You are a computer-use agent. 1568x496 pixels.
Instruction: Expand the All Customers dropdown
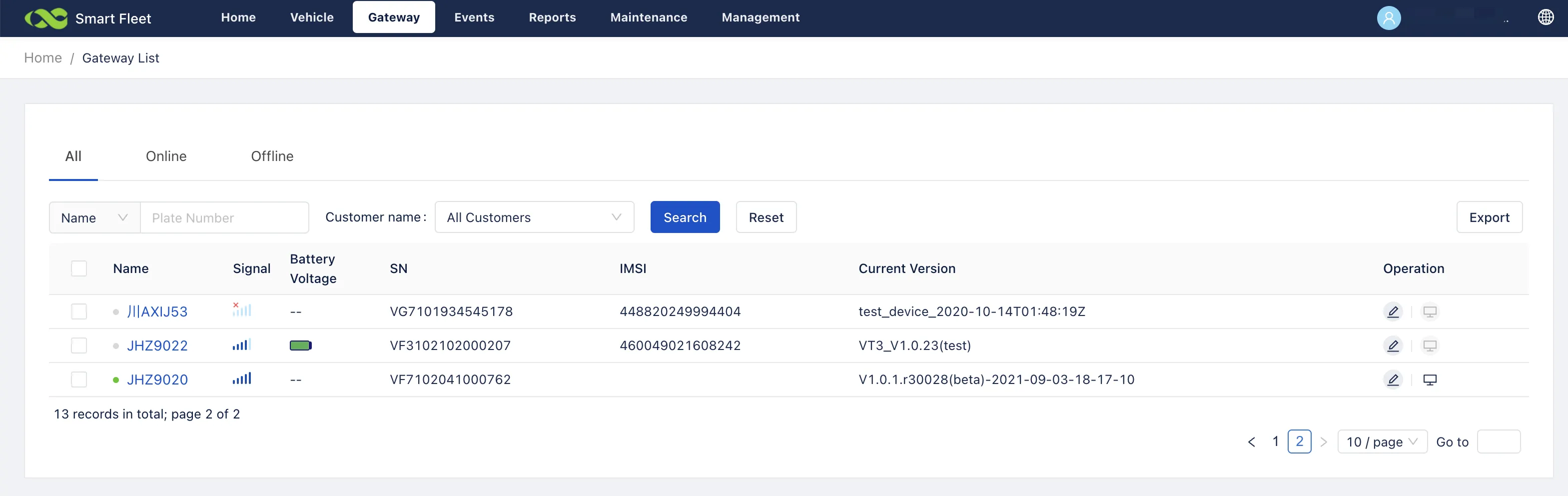coord(535,217)
